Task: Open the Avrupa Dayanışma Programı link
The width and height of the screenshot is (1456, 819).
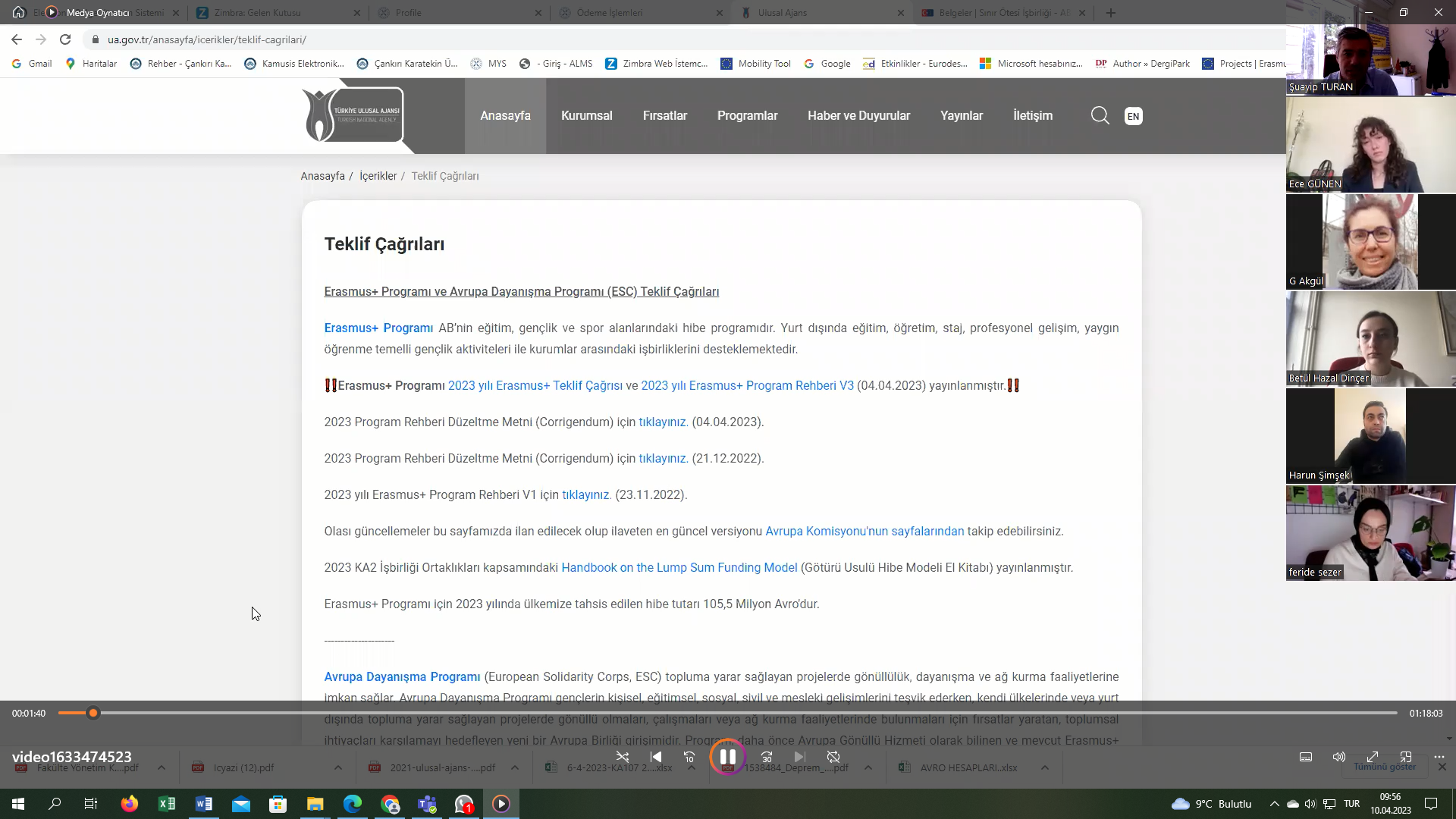Action: tap(402, 676)
